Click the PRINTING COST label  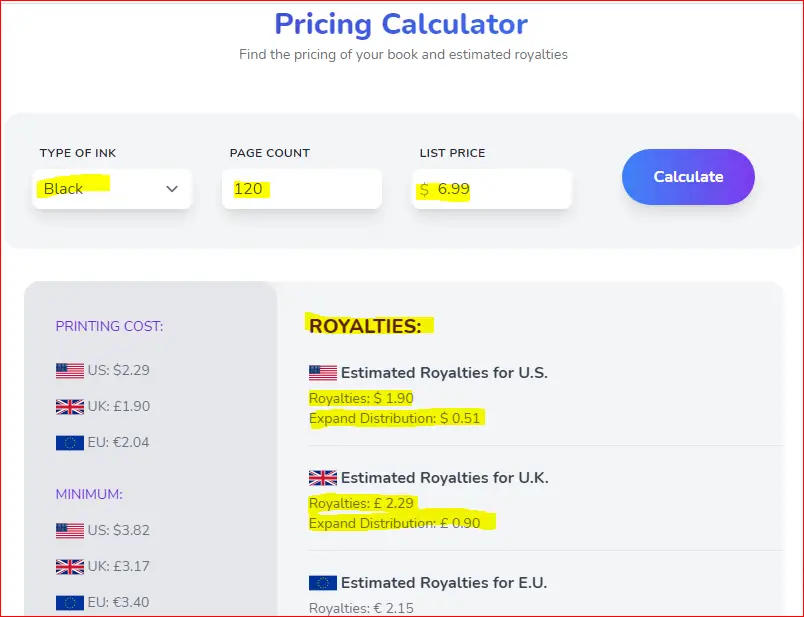point(109,326)
